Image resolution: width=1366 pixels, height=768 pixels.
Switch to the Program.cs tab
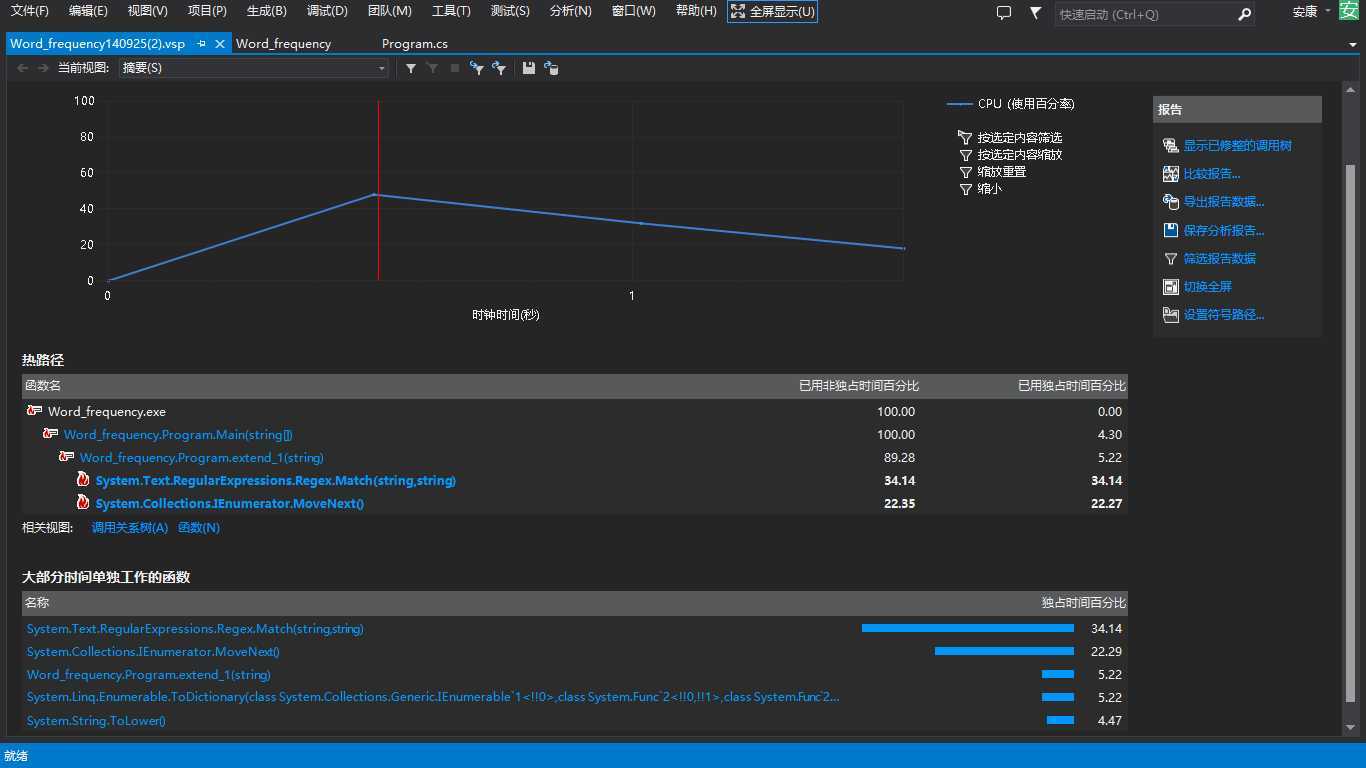(x=415, y=44)
